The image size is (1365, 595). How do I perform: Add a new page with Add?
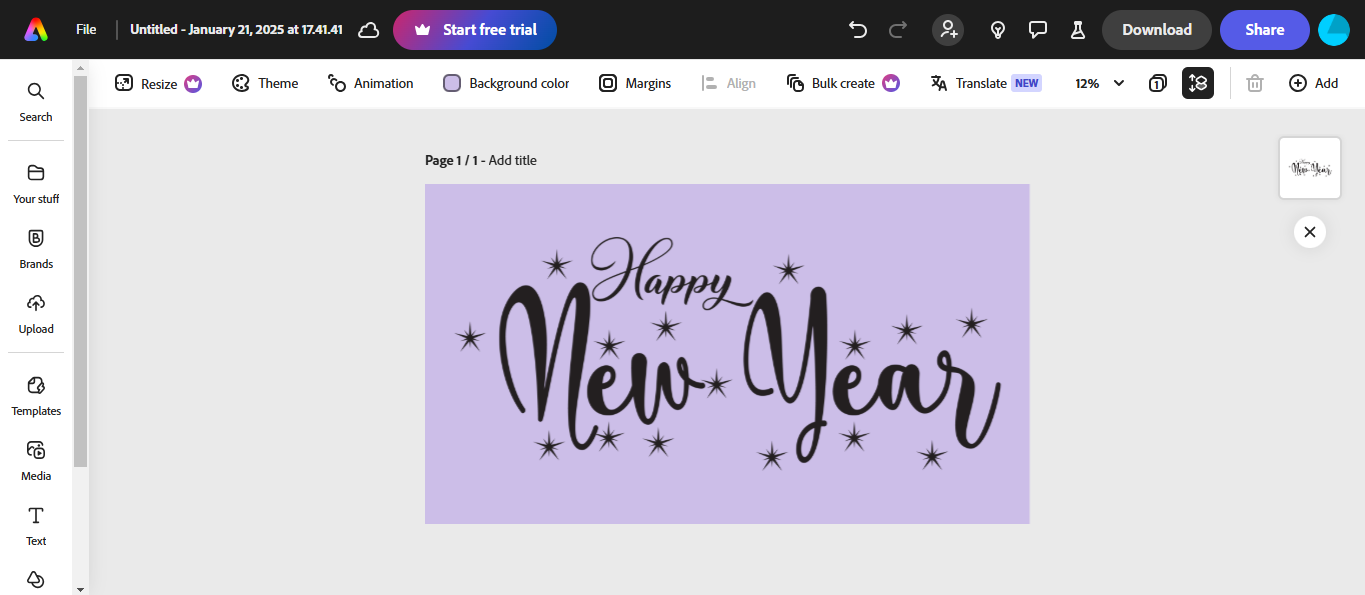[x=1313, y=83]
